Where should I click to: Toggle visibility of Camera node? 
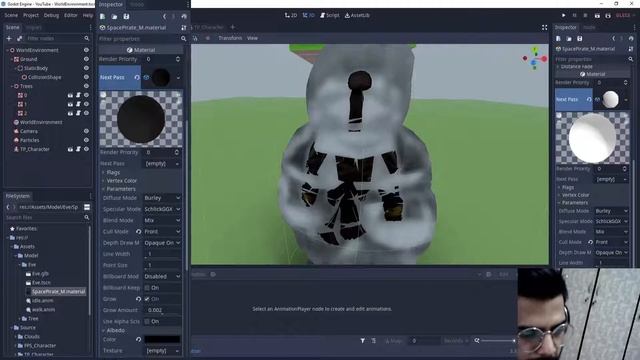86,131
